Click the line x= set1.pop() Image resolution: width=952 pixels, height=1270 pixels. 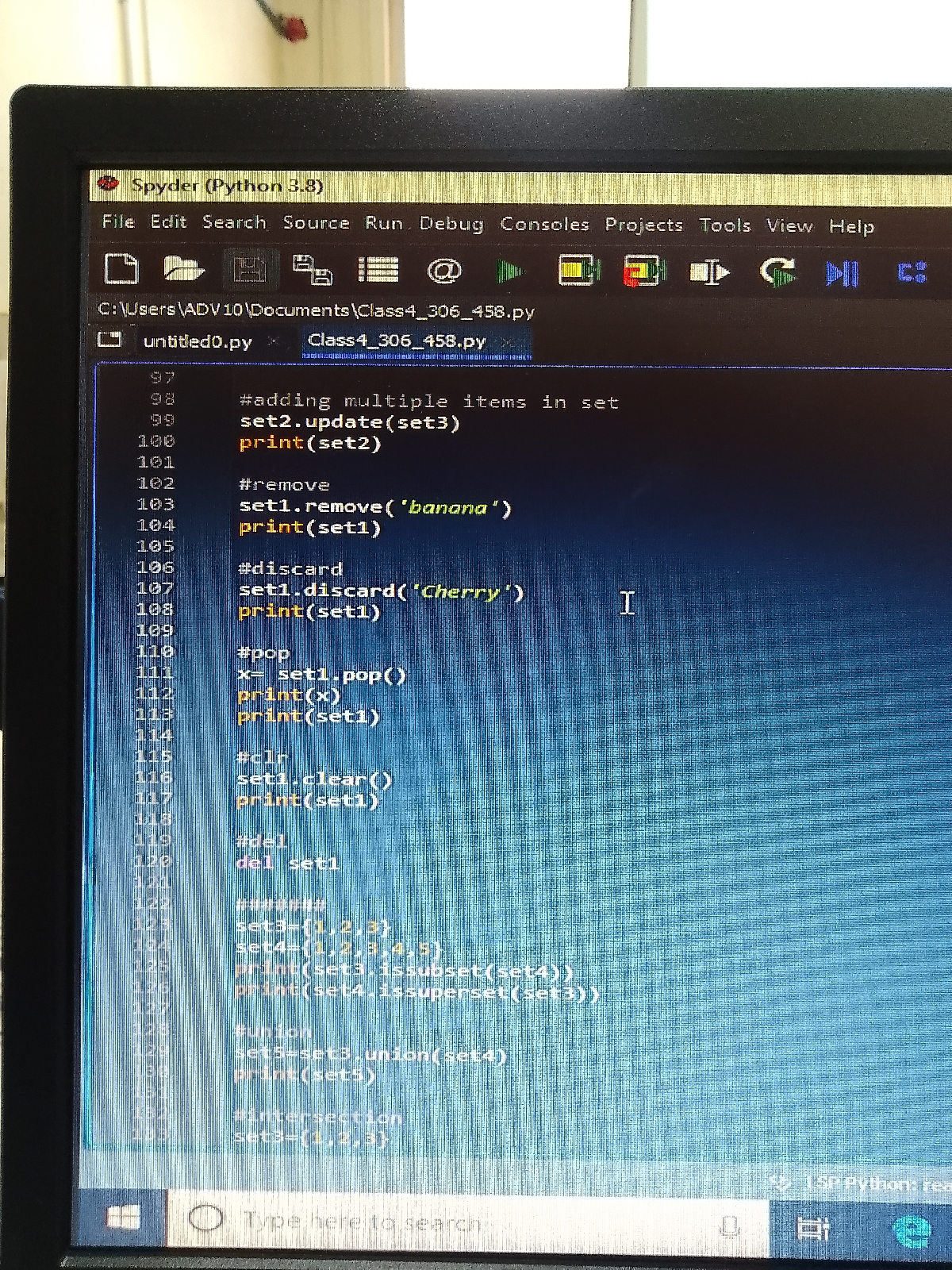click(321, 675)
